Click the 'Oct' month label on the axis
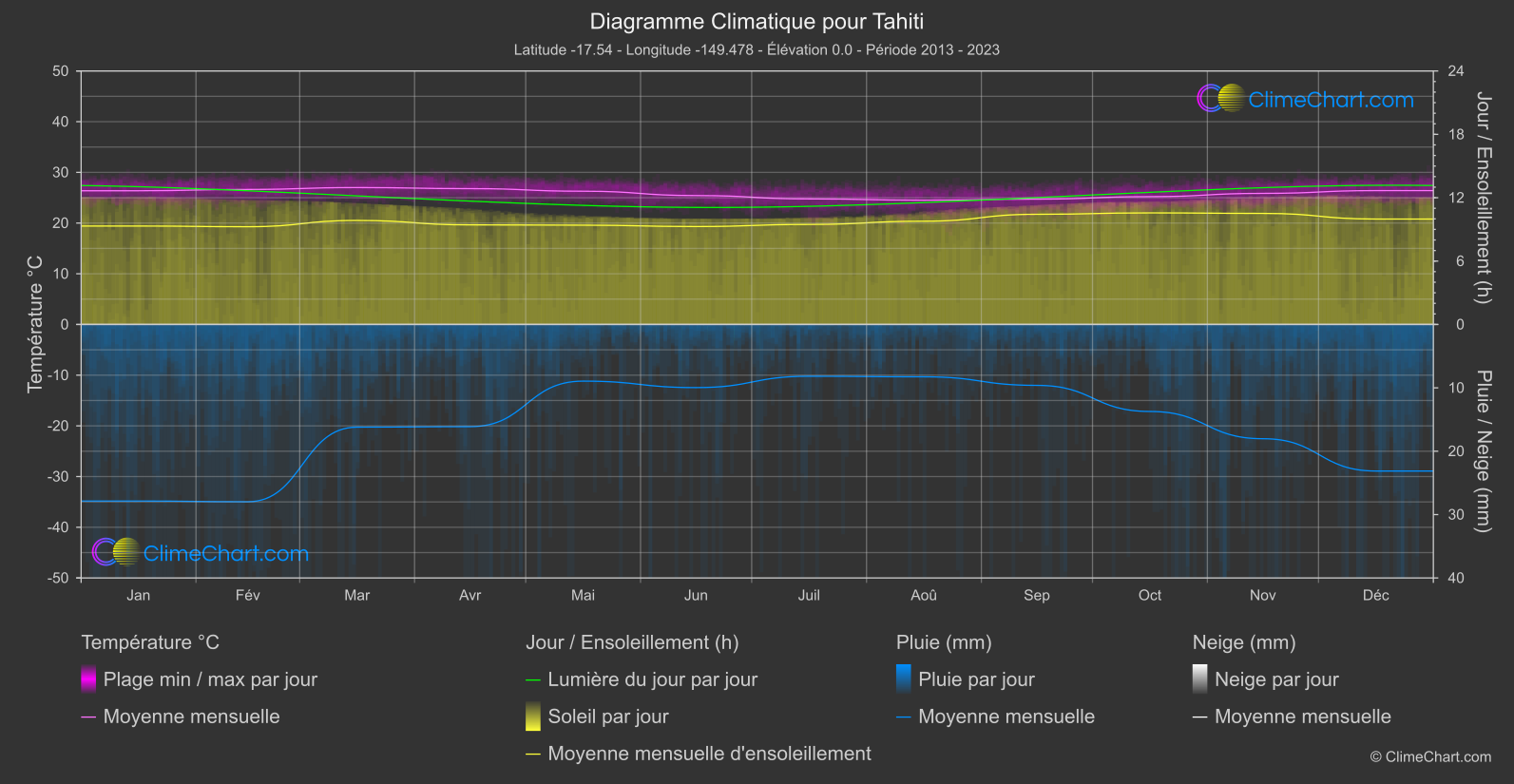Viewport: 1514px width, 784px height. 1150,595
